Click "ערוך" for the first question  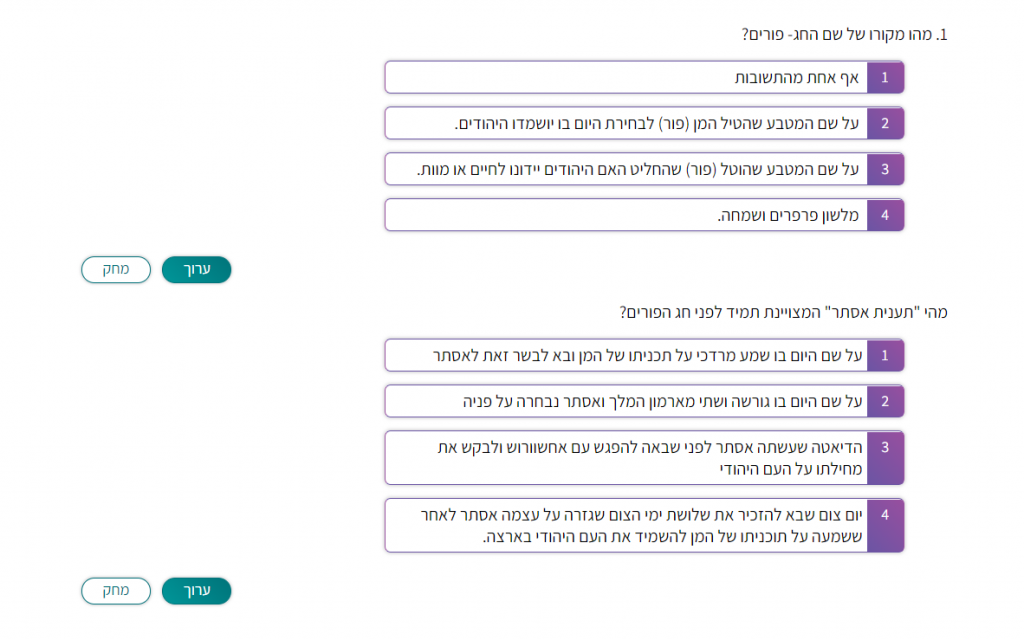tap(196, 270)
